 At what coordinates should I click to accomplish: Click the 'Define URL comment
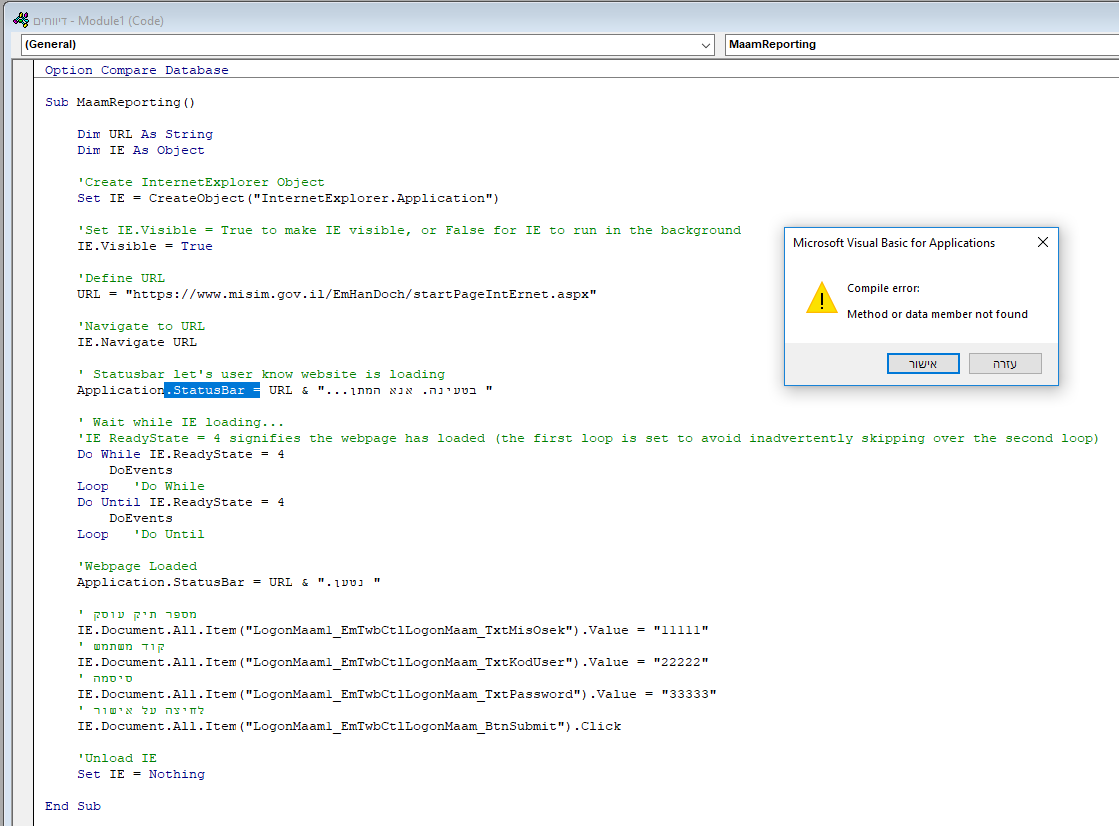coord(121,278)
